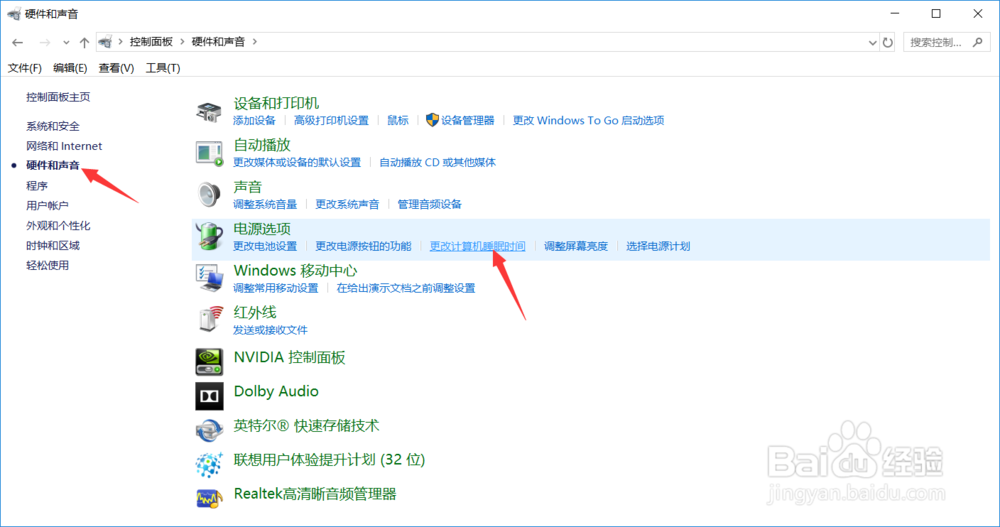Open 更改媒体或设备的默认设置
1000x527 pixels.
tap(297, 163)
